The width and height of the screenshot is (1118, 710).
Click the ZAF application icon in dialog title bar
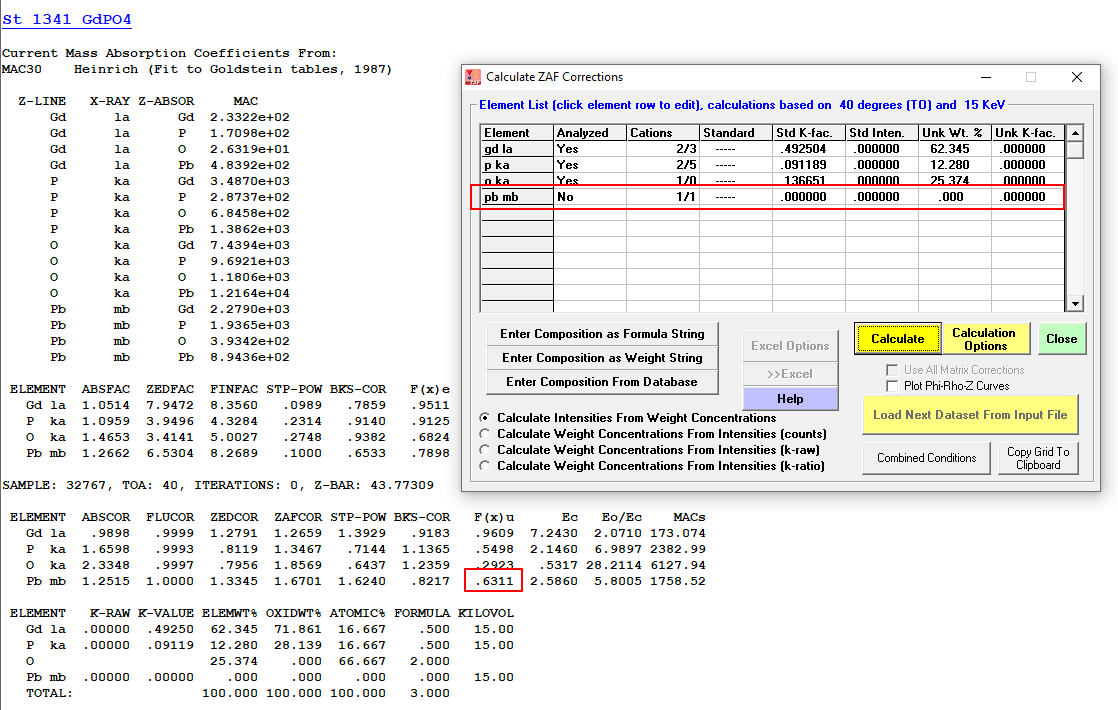pos(473,77)
